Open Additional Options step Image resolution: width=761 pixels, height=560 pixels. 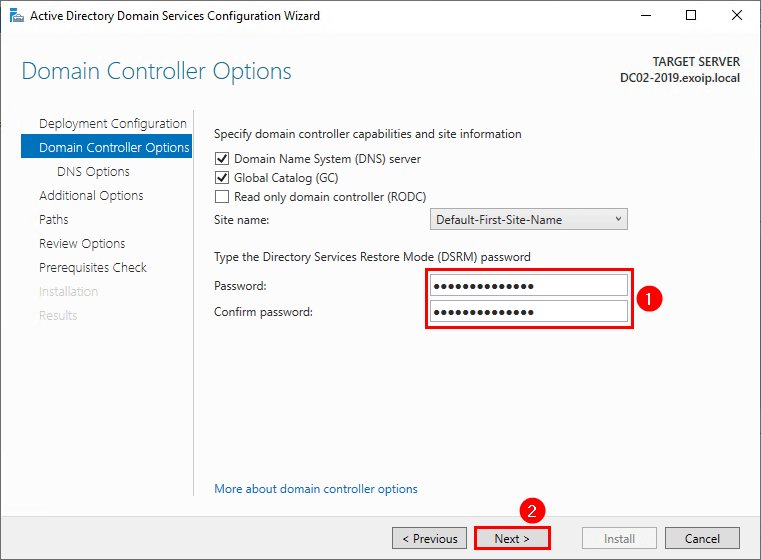coord(91,196)
